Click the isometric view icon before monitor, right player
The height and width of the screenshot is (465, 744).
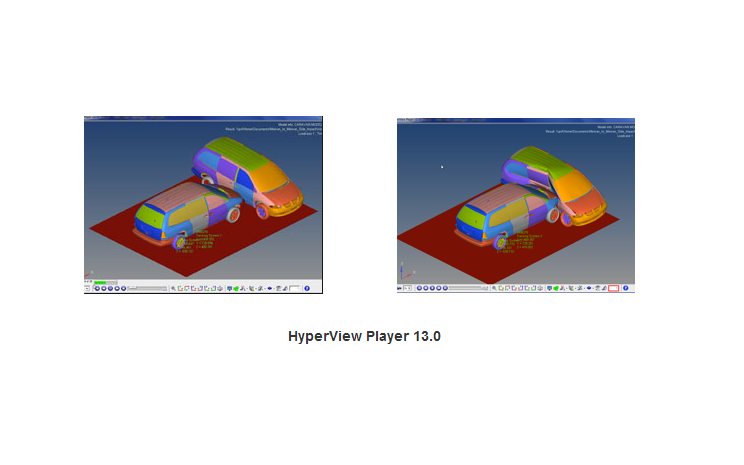[x=540, y=288]
